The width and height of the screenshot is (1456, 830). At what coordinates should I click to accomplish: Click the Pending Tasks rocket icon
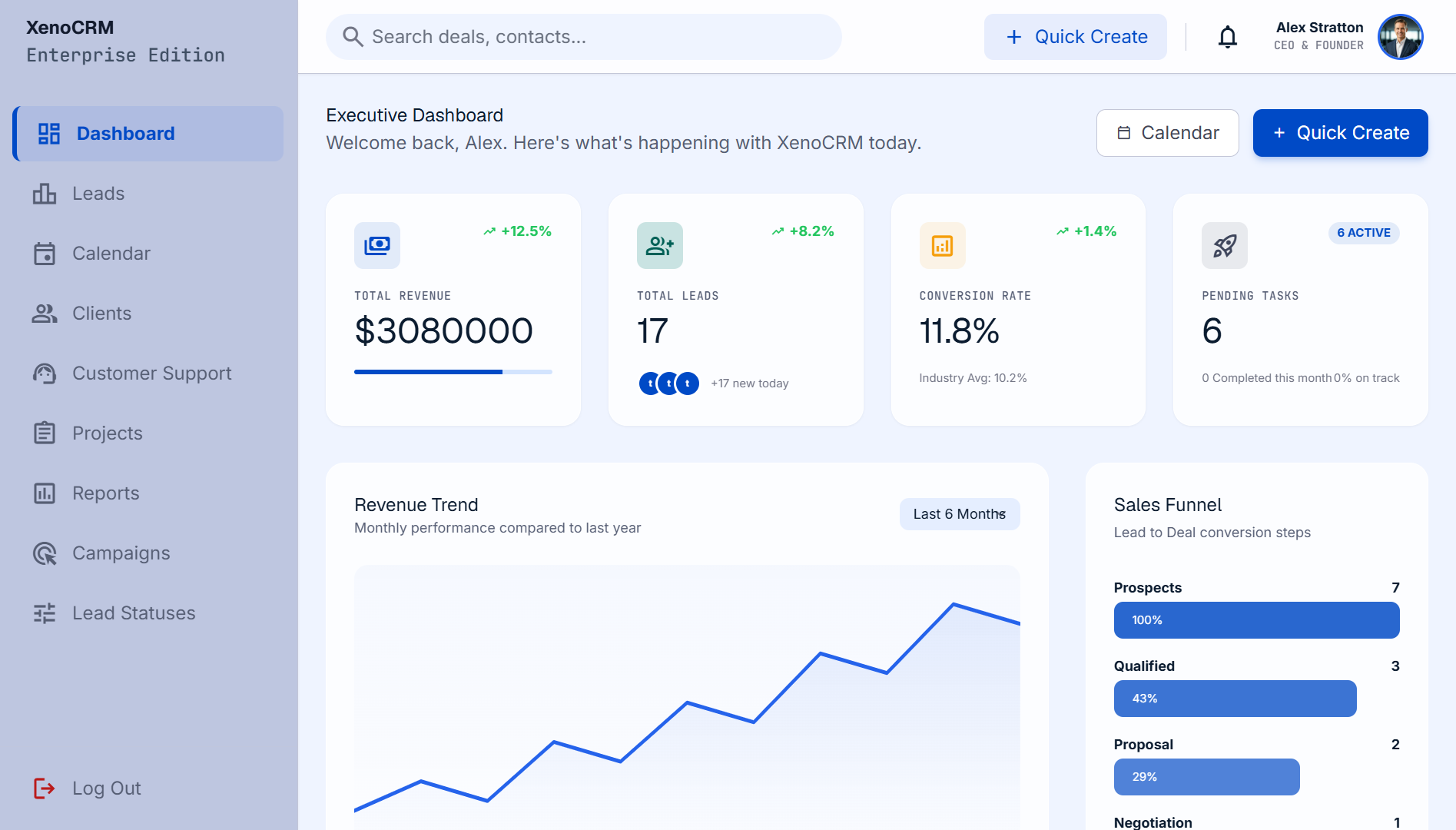tap(1225, 245)
